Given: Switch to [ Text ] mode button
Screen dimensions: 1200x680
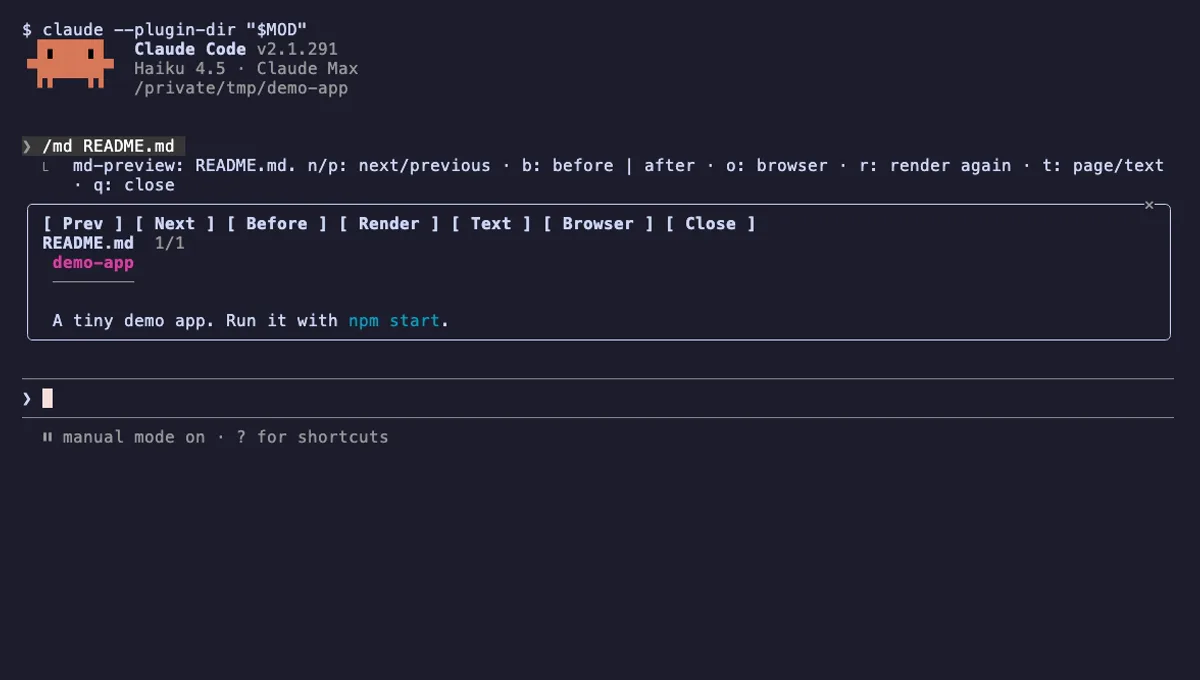Looking at the screenshot, I should [491, 224].
